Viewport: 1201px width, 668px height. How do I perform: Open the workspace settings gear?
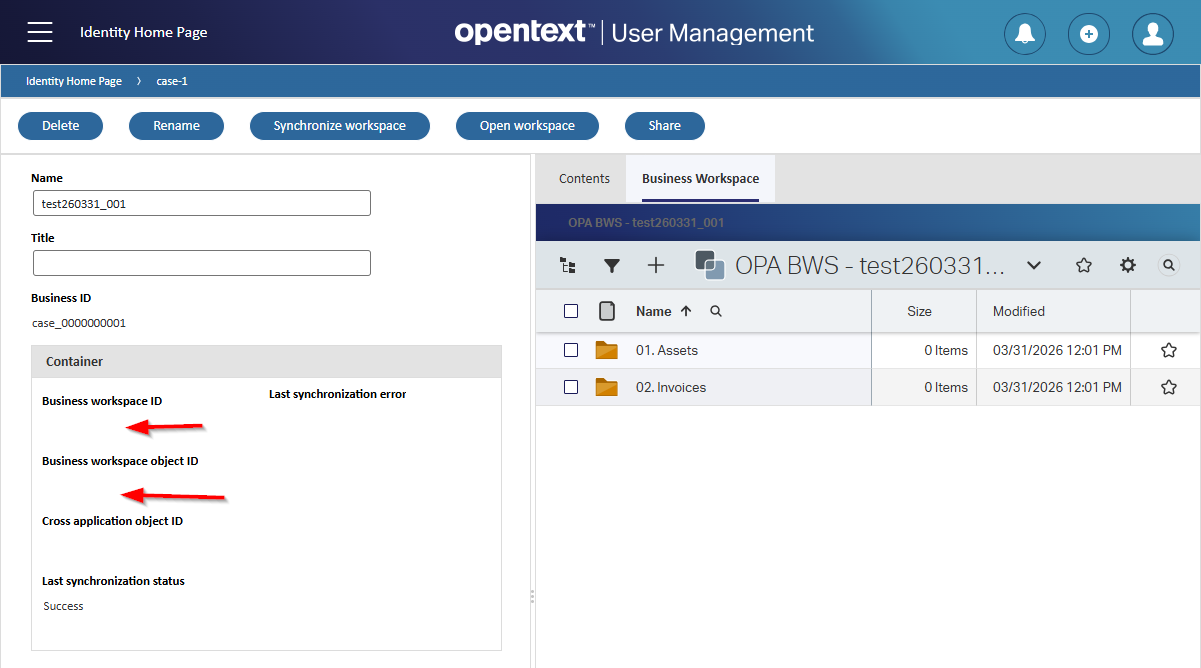point(1128,265)
